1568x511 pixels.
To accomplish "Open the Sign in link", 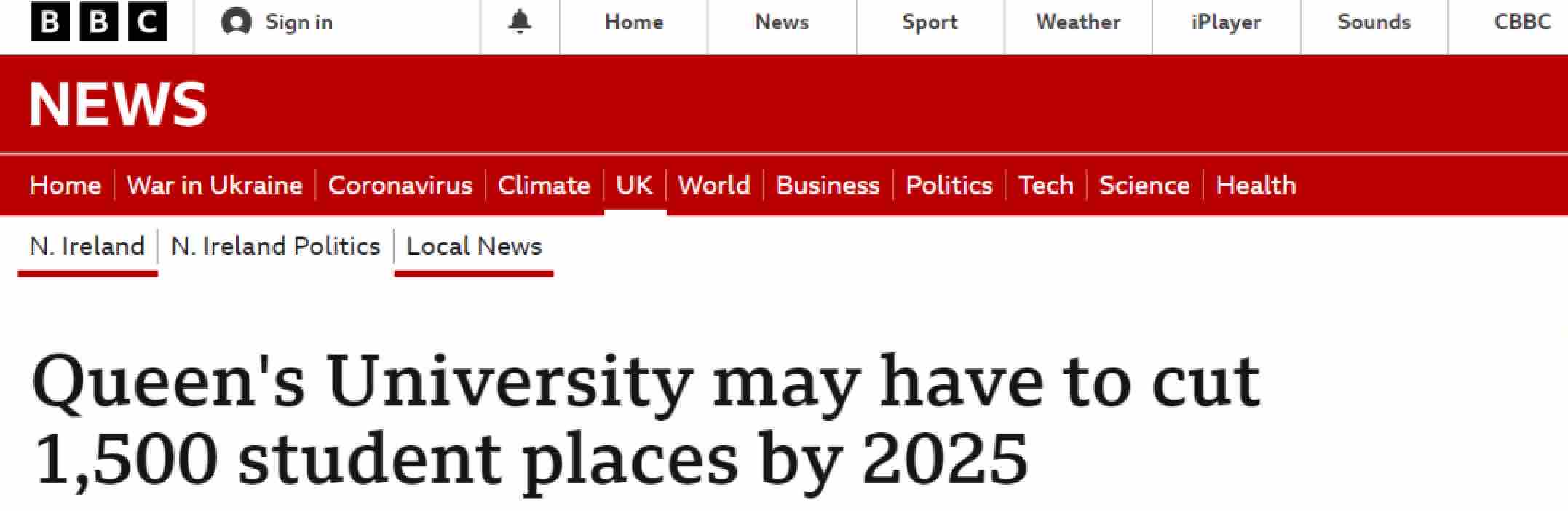I will pyautogui.click(x=298, y=23).
